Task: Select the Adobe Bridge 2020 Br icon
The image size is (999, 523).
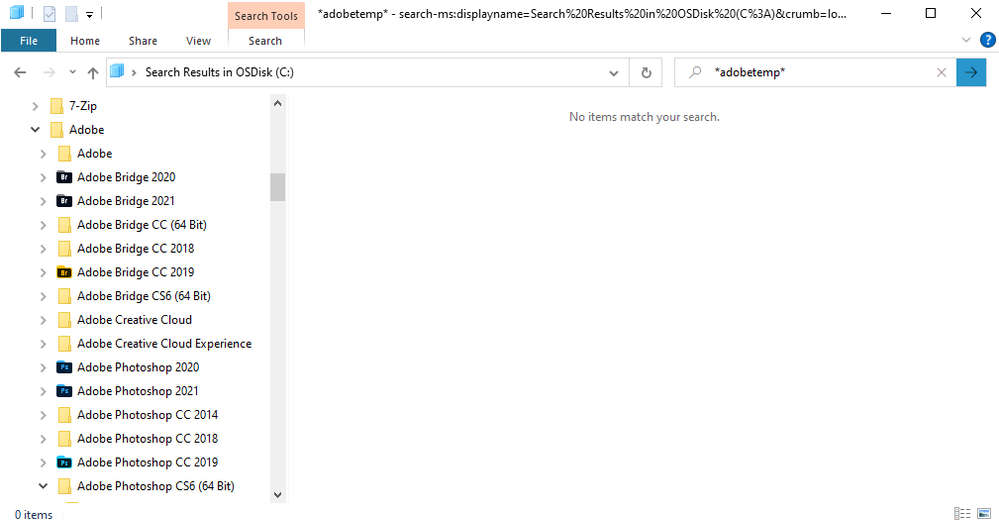Action: point(64,177)
